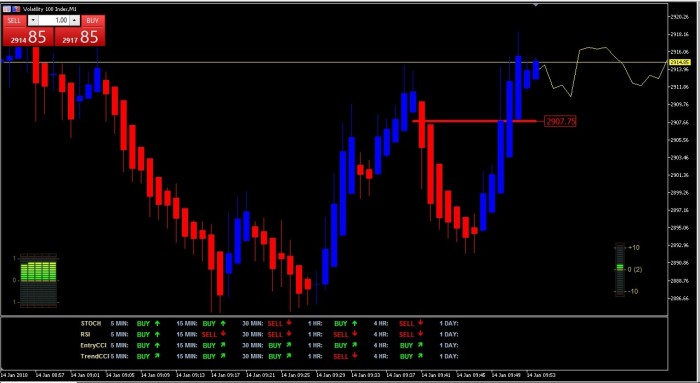The image size is (700, 383).
Task: Click the 2886.66 price scale value
Action: pos(679,298)
